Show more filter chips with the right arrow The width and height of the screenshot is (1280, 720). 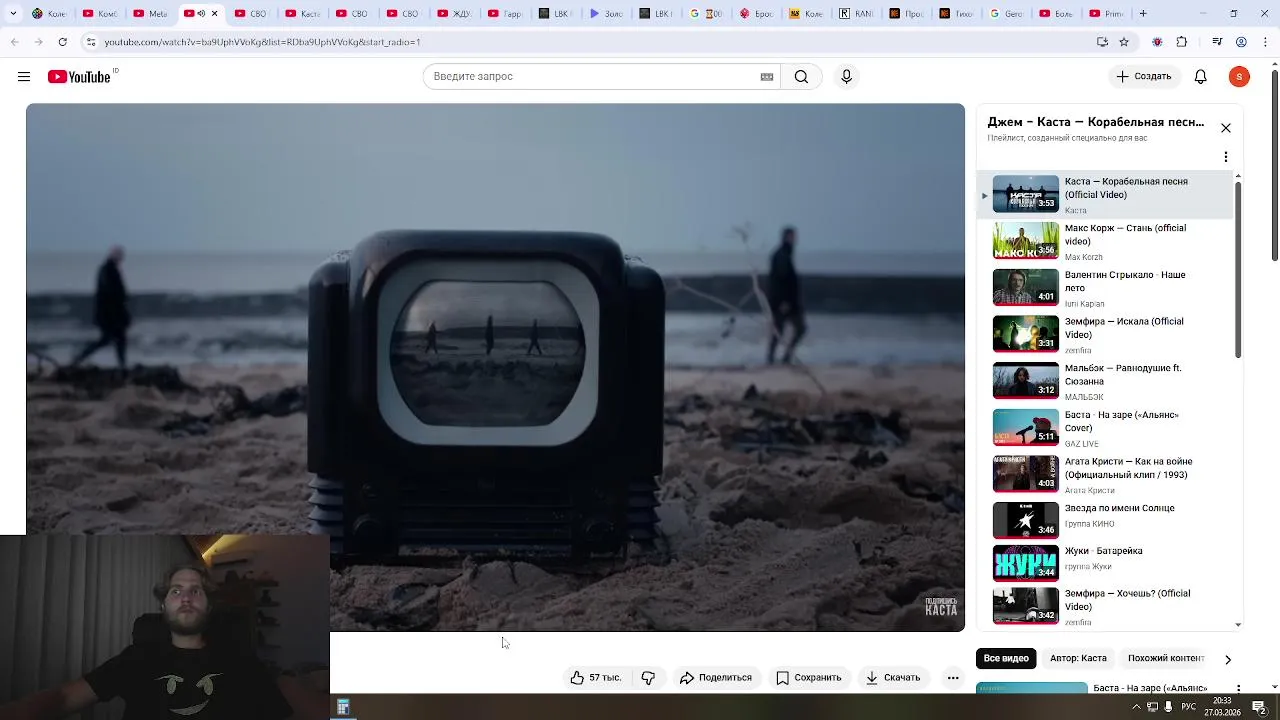(1228, 660)
